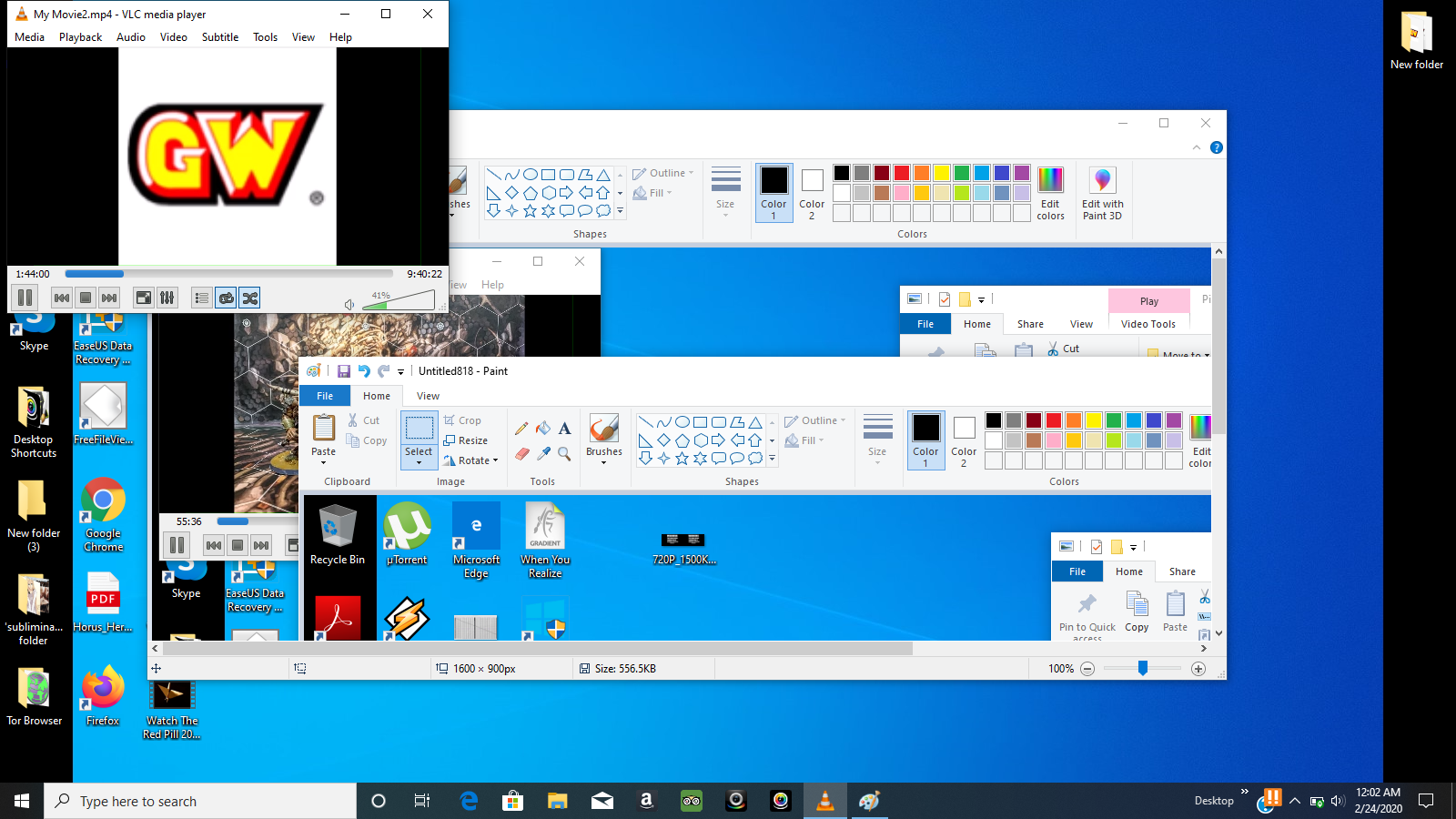Click the Paint horizontal scrollbar
Image resolution: width=1456 pixels, height=819 pixels.
pos(538,648)
